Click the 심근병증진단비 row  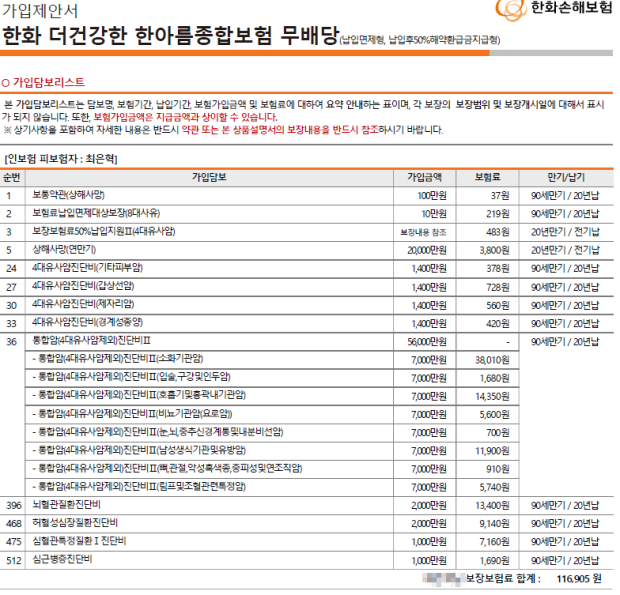click(307, 561)
